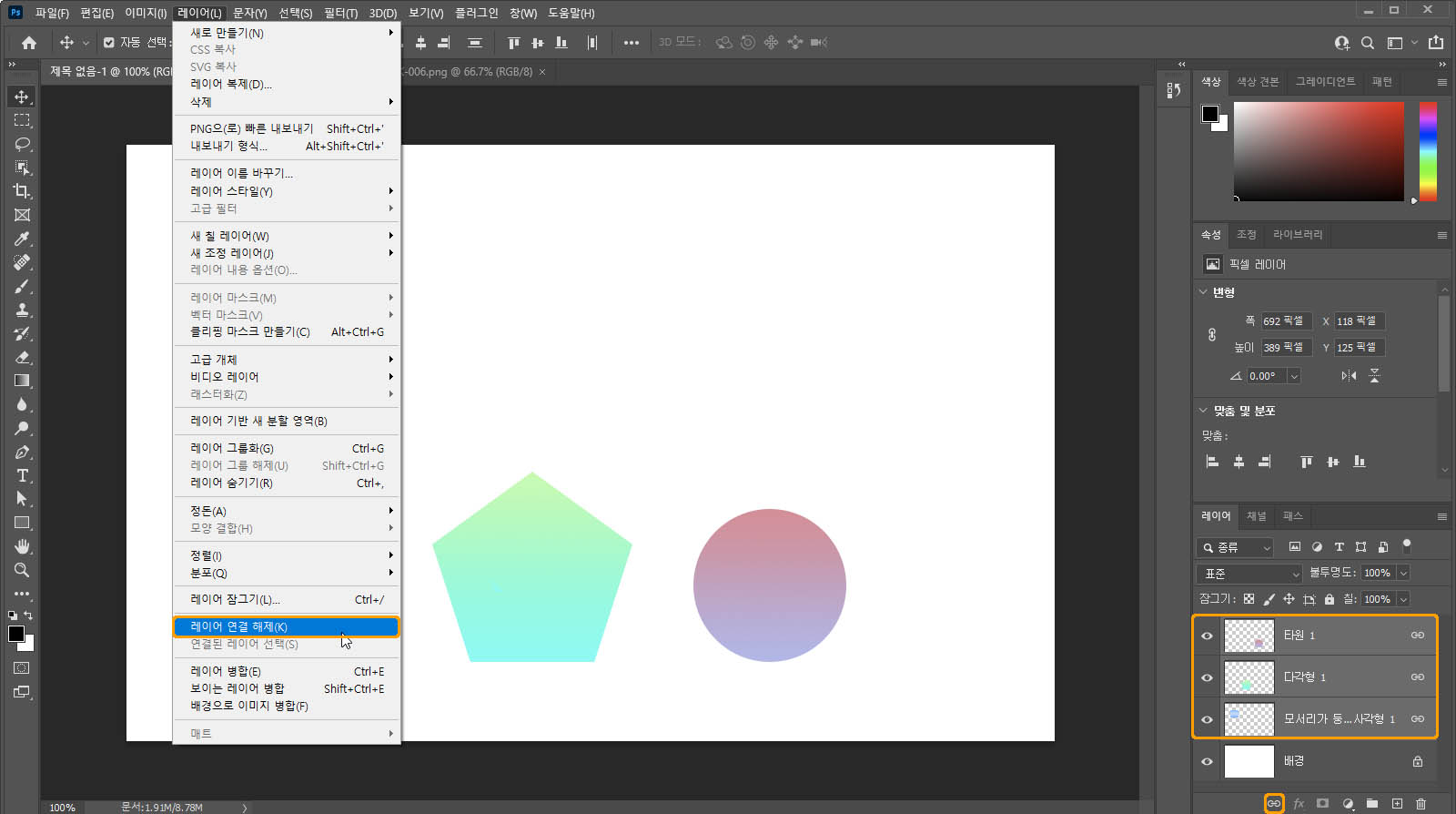This screenshot has height=814, width=1456.
Task: Select the Eyedropper tool
Action: coord(22,239)
